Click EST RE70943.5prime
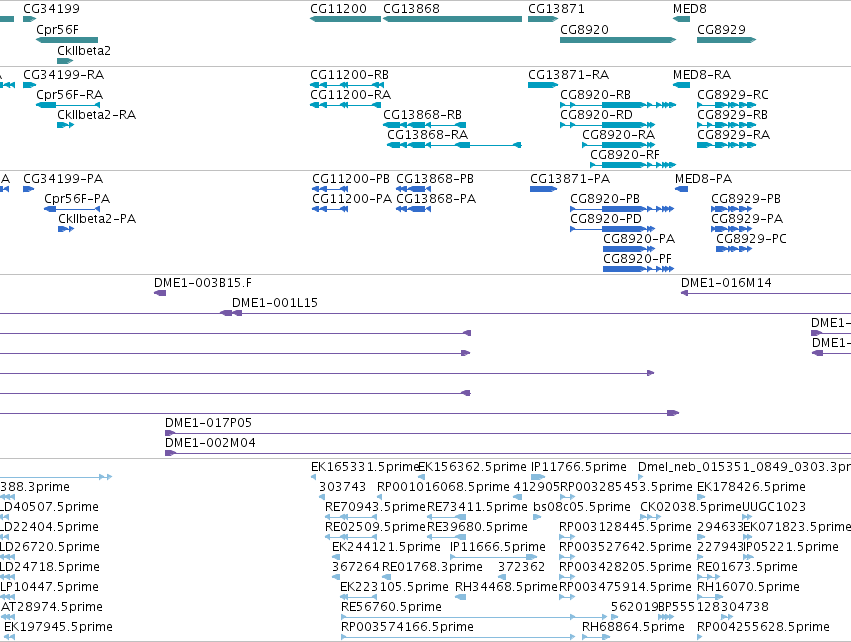851x642 pixels. click(375, 507)
